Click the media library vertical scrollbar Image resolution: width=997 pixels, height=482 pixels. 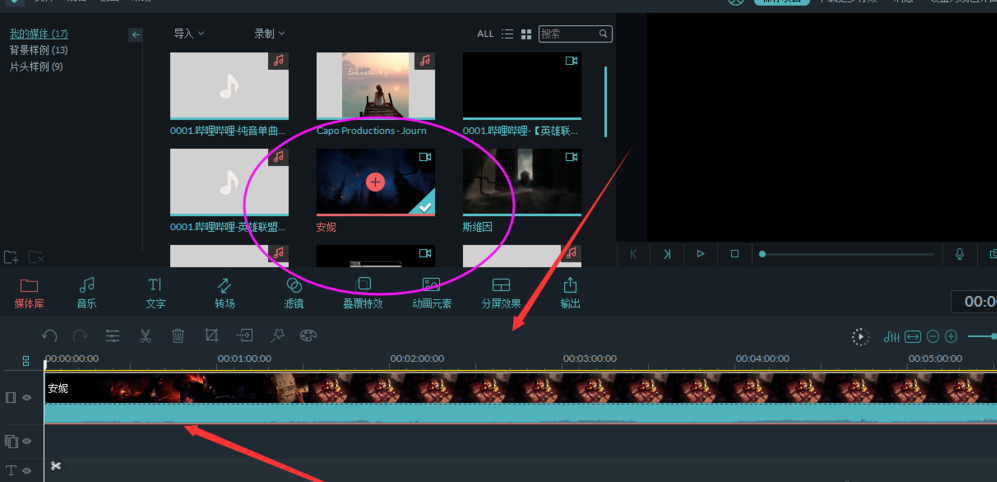[605, 102]
